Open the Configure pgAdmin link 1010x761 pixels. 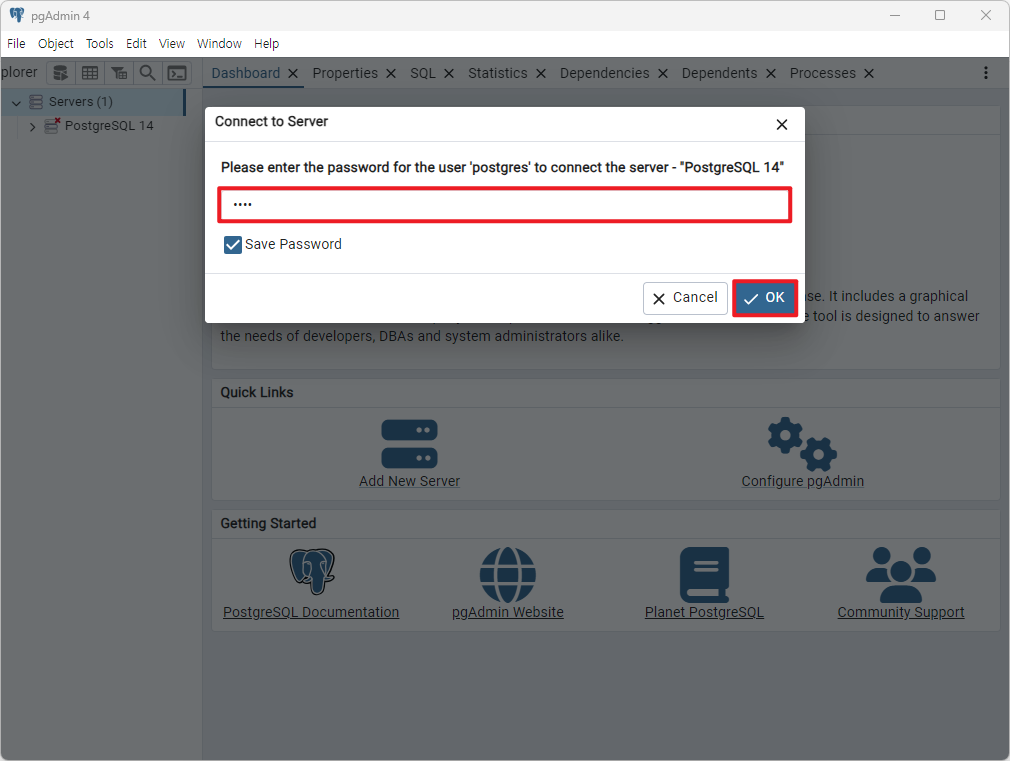(x=803, y=481)
